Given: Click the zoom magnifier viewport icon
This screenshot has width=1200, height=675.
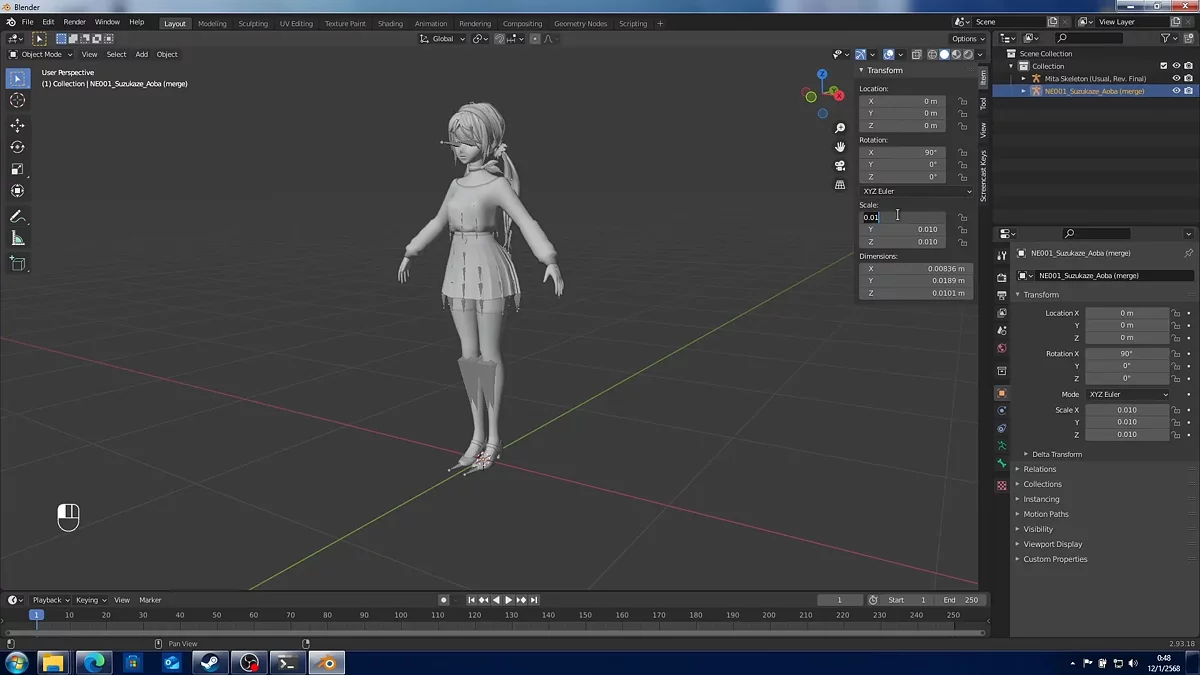Looking at the screenshot, I should (x=840, y=128).
